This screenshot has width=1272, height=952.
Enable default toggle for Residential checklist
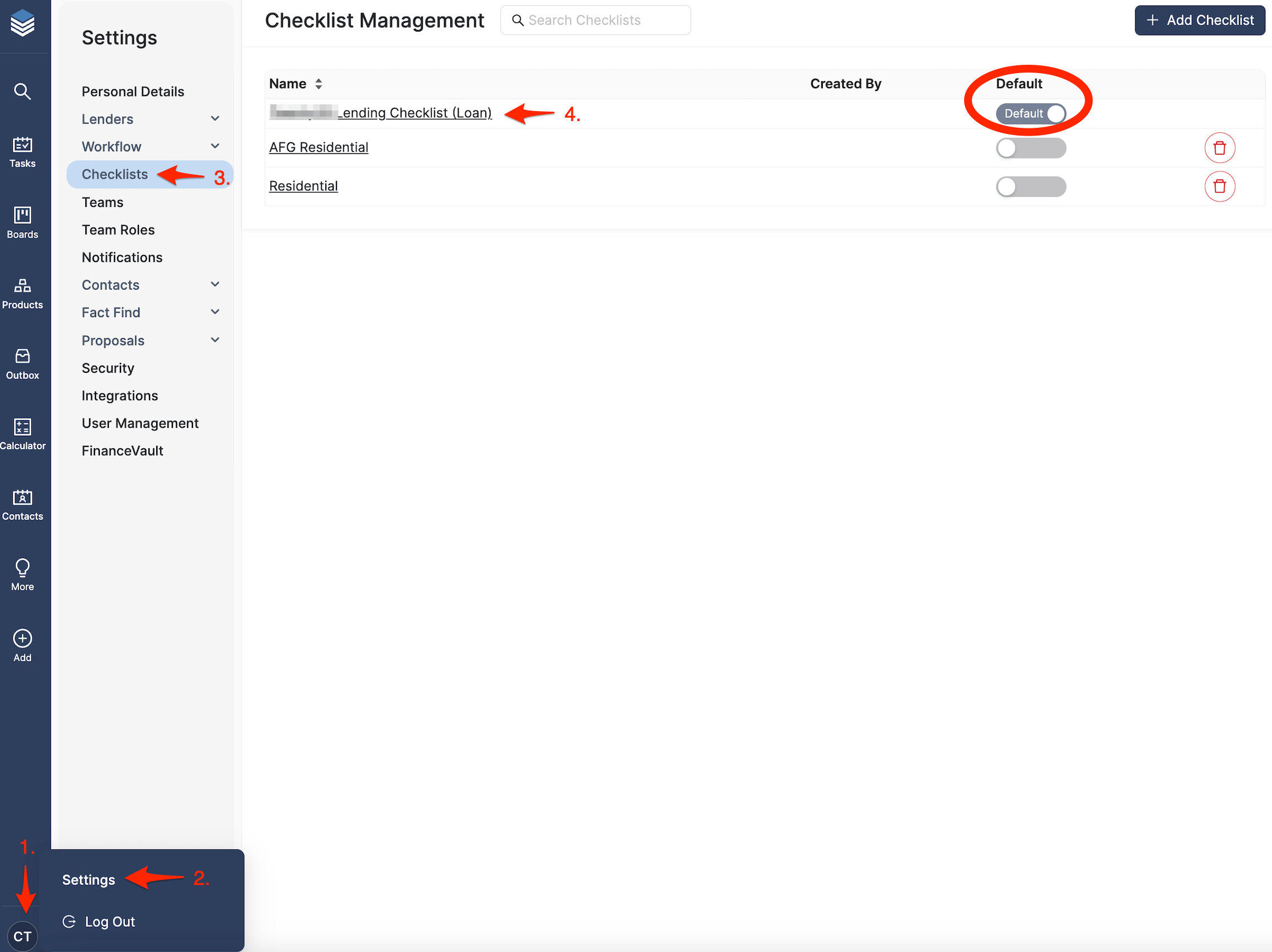[x=1030, y=186]
